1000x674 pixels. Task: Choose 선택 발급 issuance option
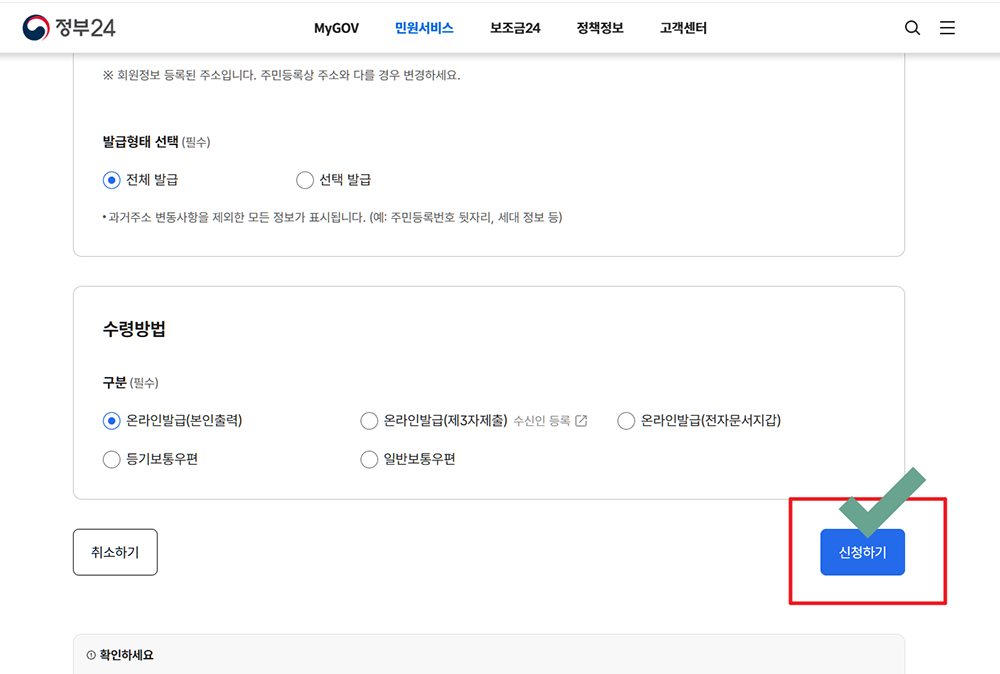click(x=305, y=180)
